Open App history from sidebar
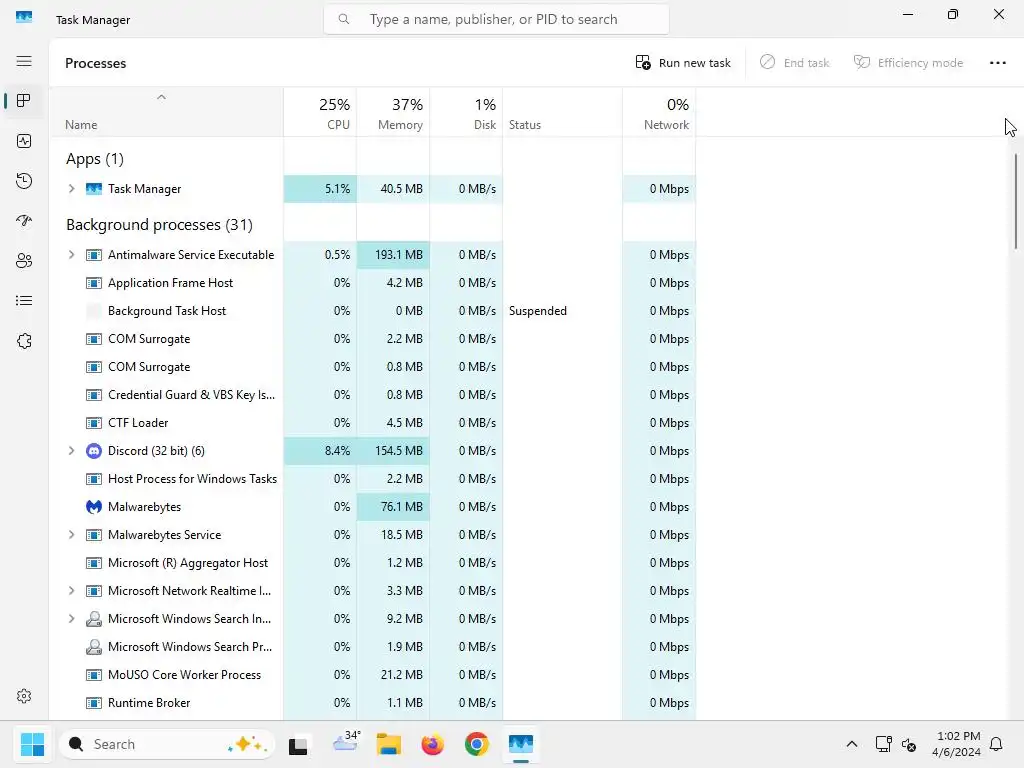 [24, 181]
